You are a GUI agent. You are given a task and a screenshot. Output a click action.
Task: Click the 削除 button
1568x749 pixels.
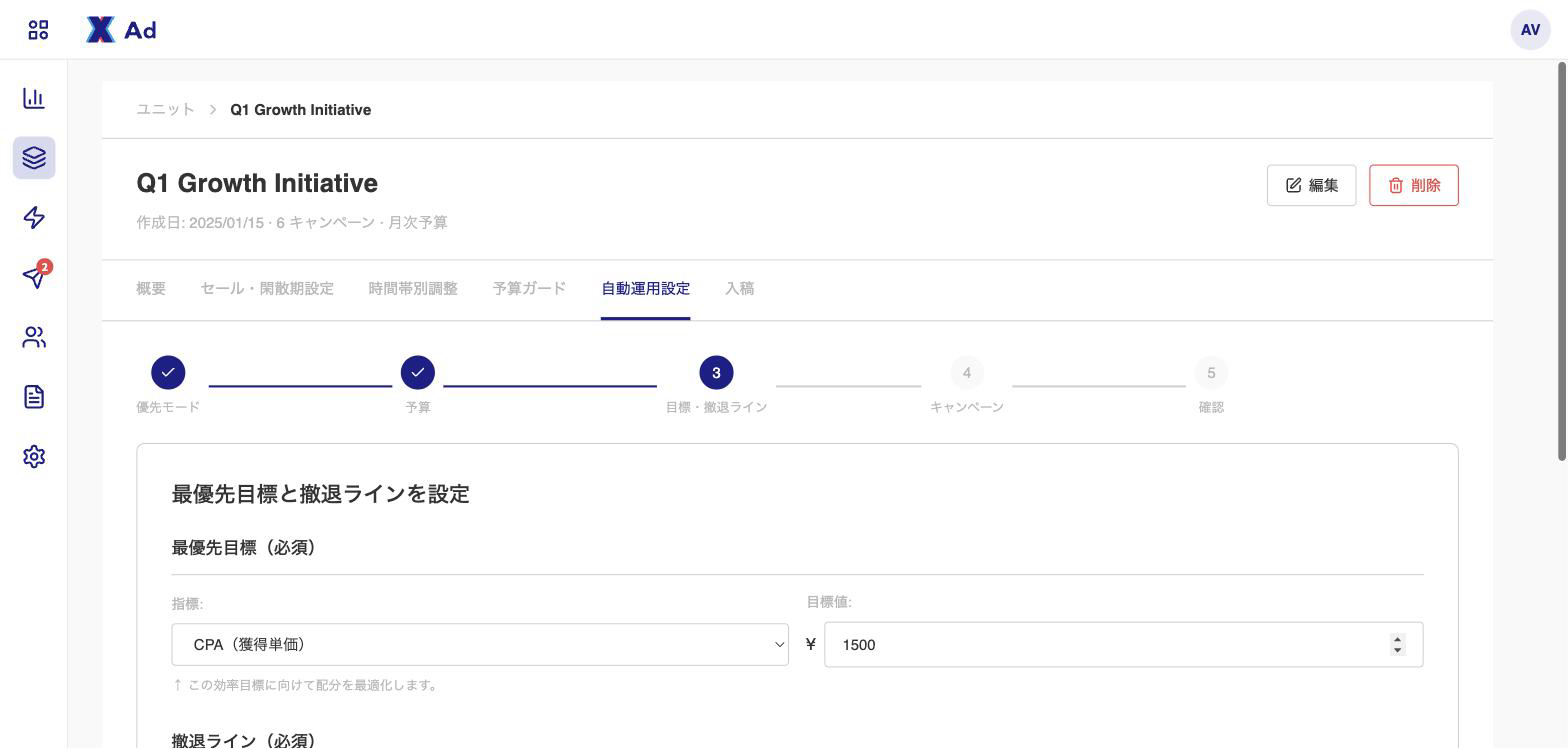pyautogui.click(x=1414, y=185)
